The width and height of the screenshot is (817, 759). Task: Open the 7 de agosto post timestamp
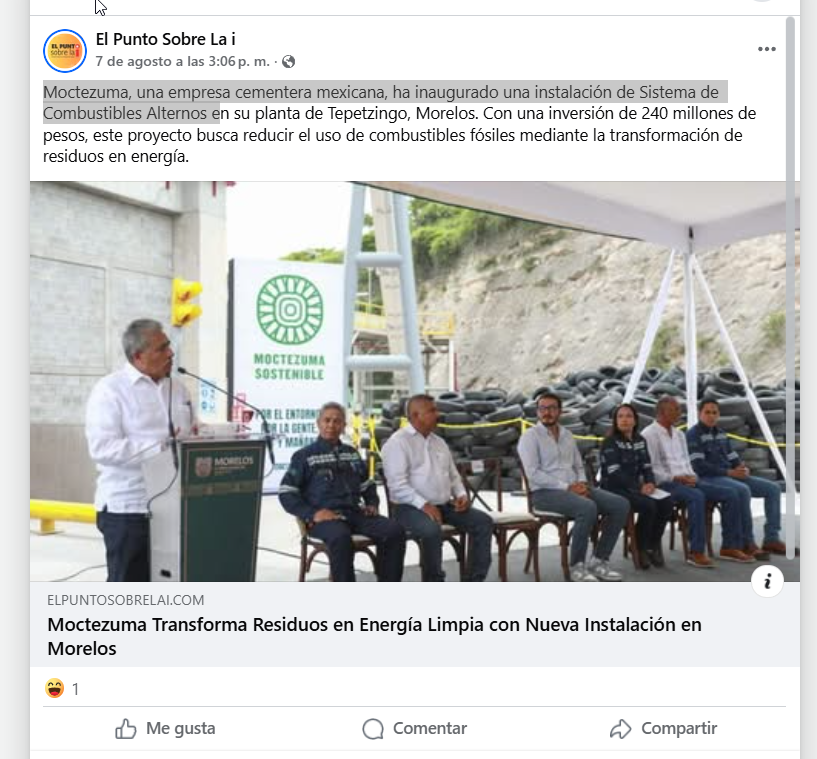[x=183, y=61]
